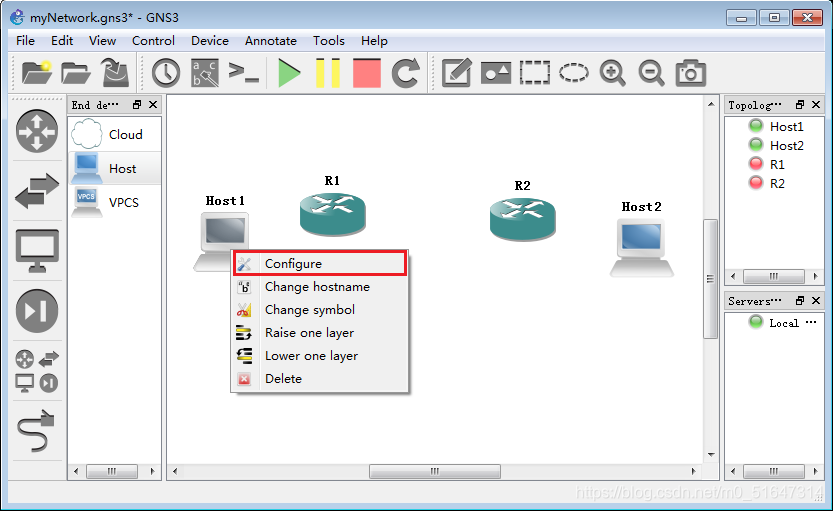This screenshot has width=833, height=511.
Task: Stop all devices with red square
Action: (367, 73)
